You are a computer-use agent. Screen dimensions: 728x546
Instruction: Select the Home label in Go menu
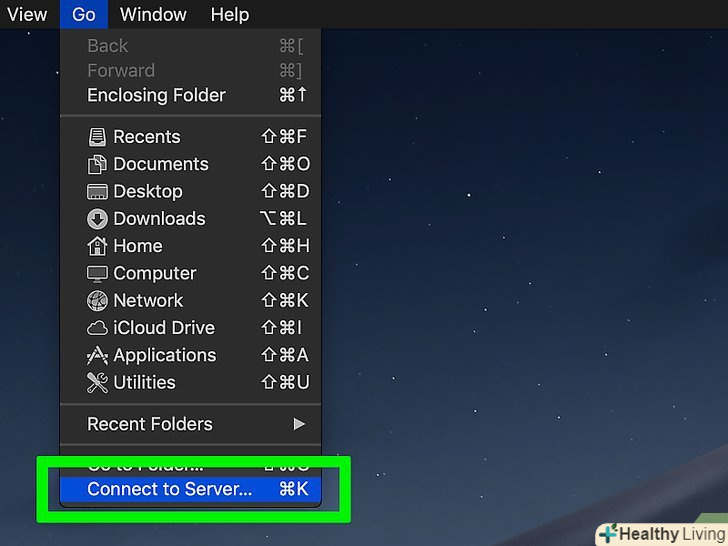click(138, 246)
